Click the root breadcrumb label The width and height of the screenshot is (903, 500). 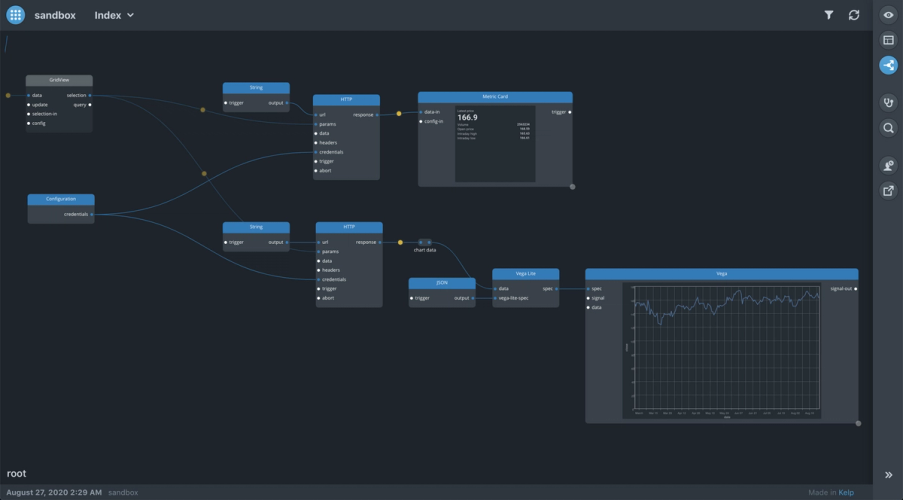(x=16, y=474)
